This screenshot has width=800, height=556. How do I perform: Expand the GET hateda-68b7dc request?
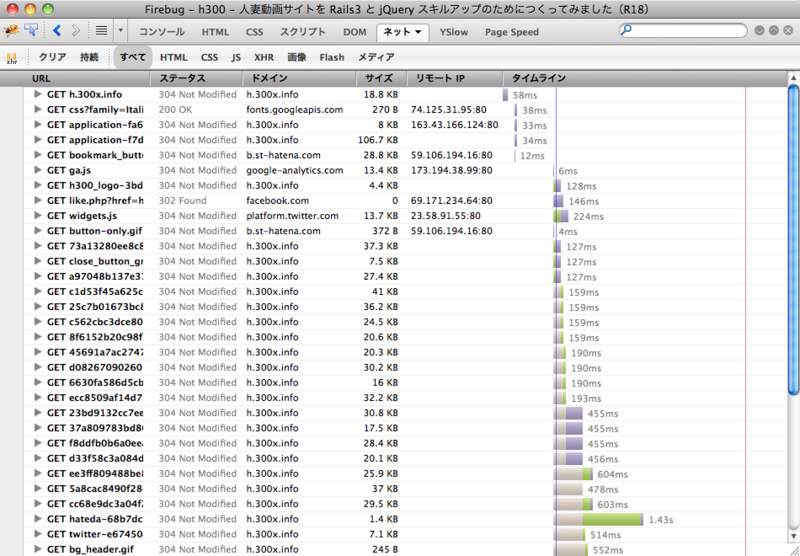tap(38, 519)
